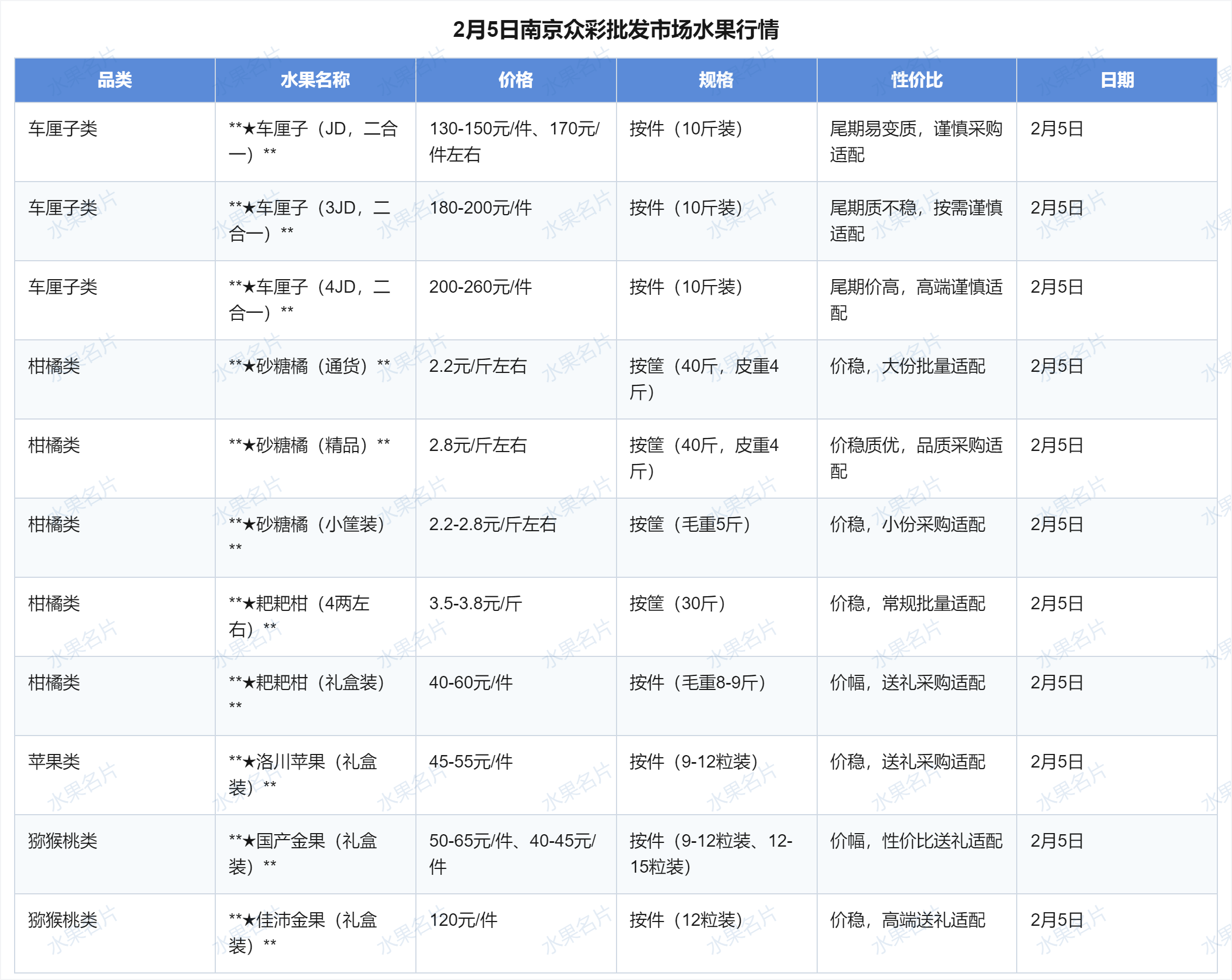Select the table title 2月5日南京众彩批发市场水果行情
This screenshot has height=980, width=1232.
(x=615, y=25)
